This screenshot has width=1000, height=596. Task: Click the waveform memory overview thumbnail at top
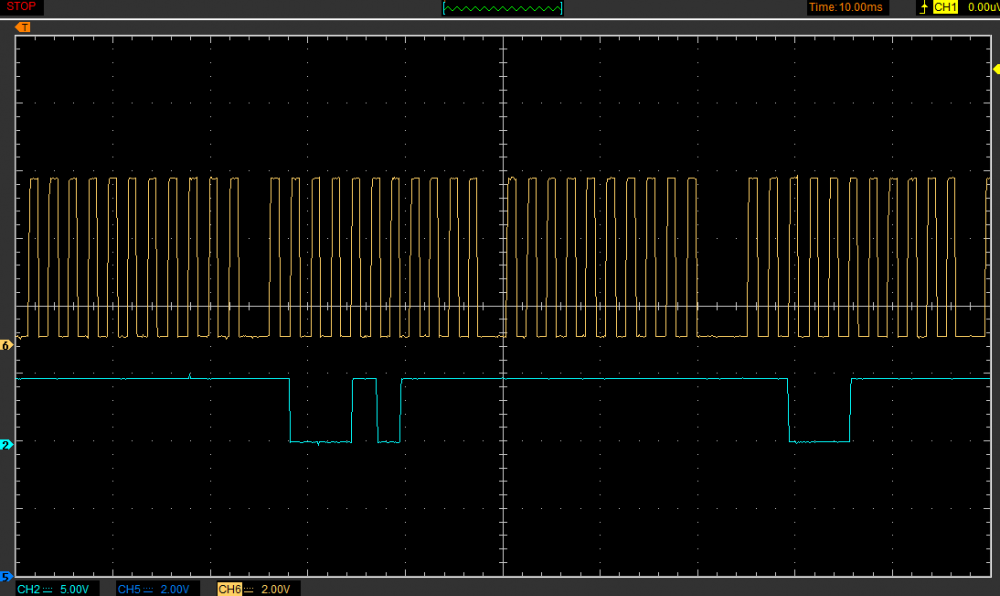pyautogui.click(x=502, y=8)
